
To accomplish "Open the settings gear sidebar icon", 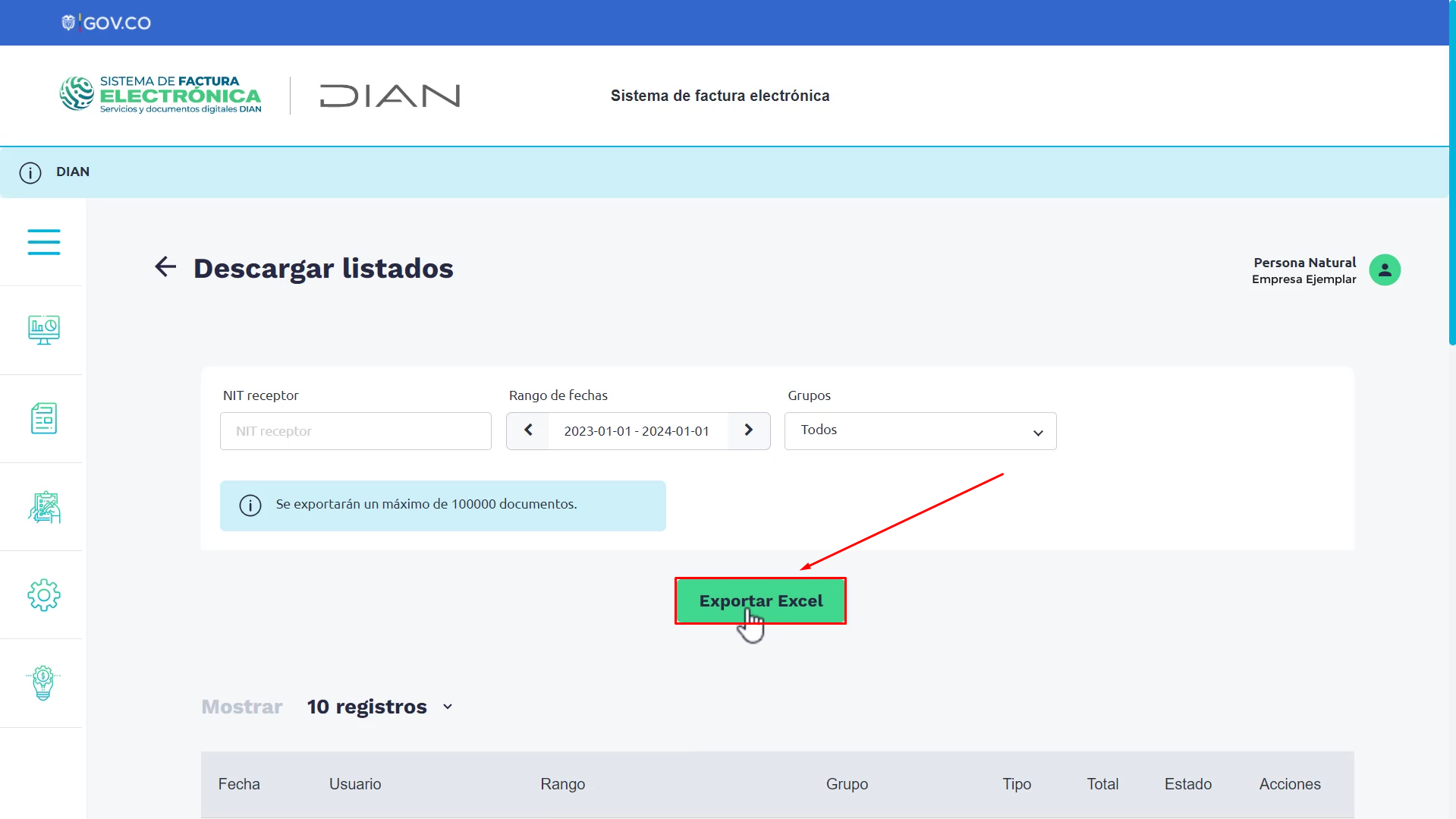I will (44, 595).
